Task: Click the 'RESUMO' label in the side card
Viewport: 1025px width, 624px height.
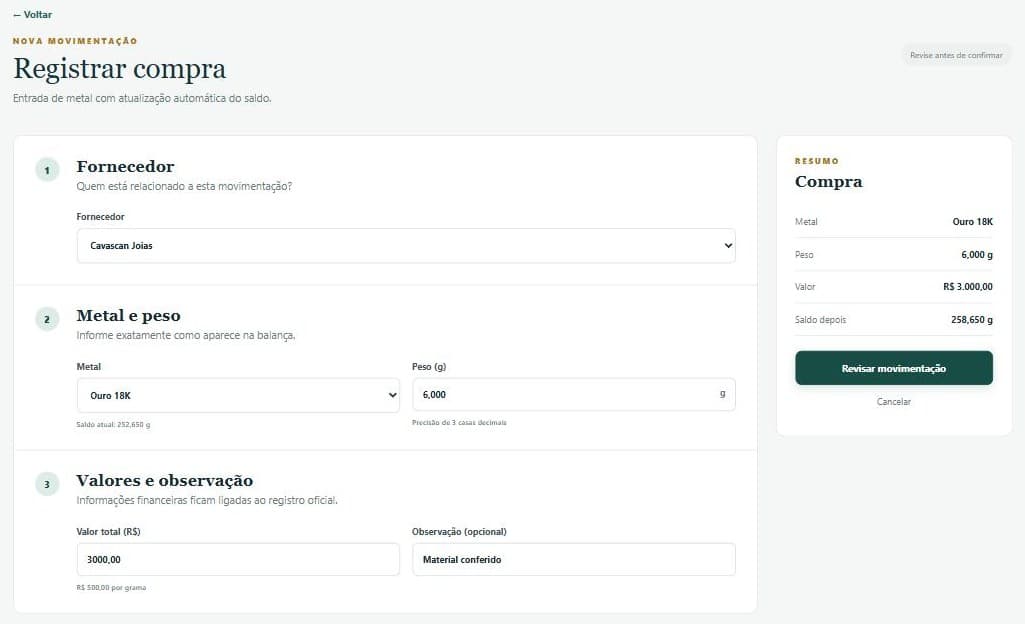Action: tap(816, 161)
